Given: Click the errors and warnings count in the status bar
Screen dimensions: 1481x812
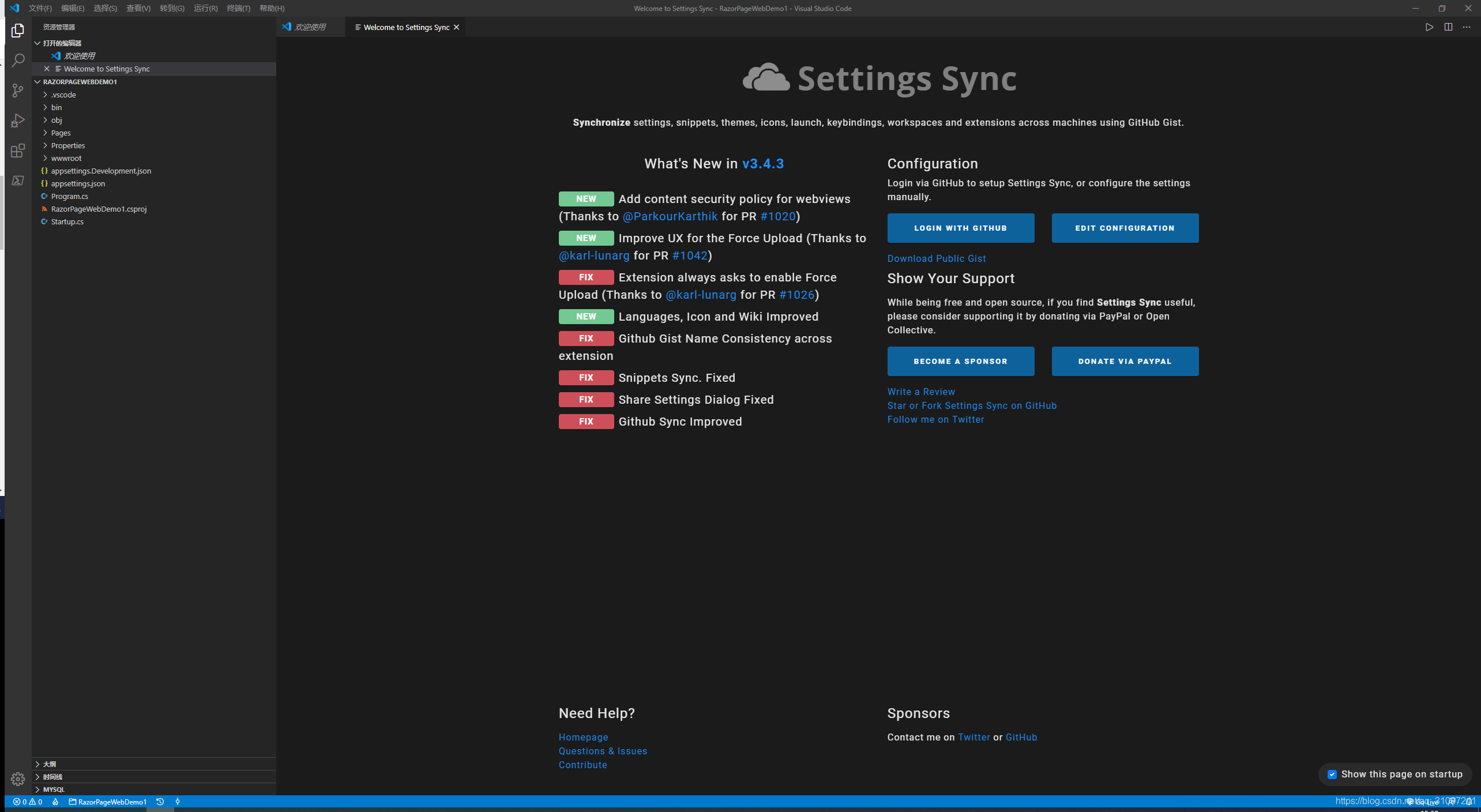Looking at the screenshot, I should point(28,802).
